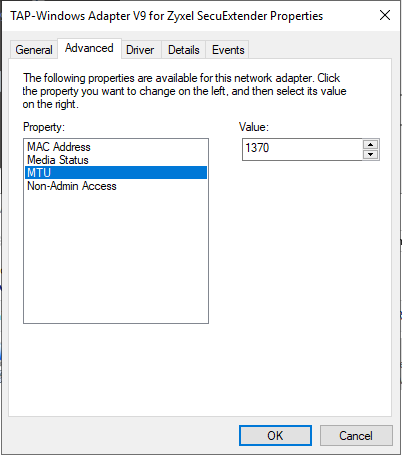402x456 pixels.
Task: Click the dialog title bar text
Action: pos(167,16)
